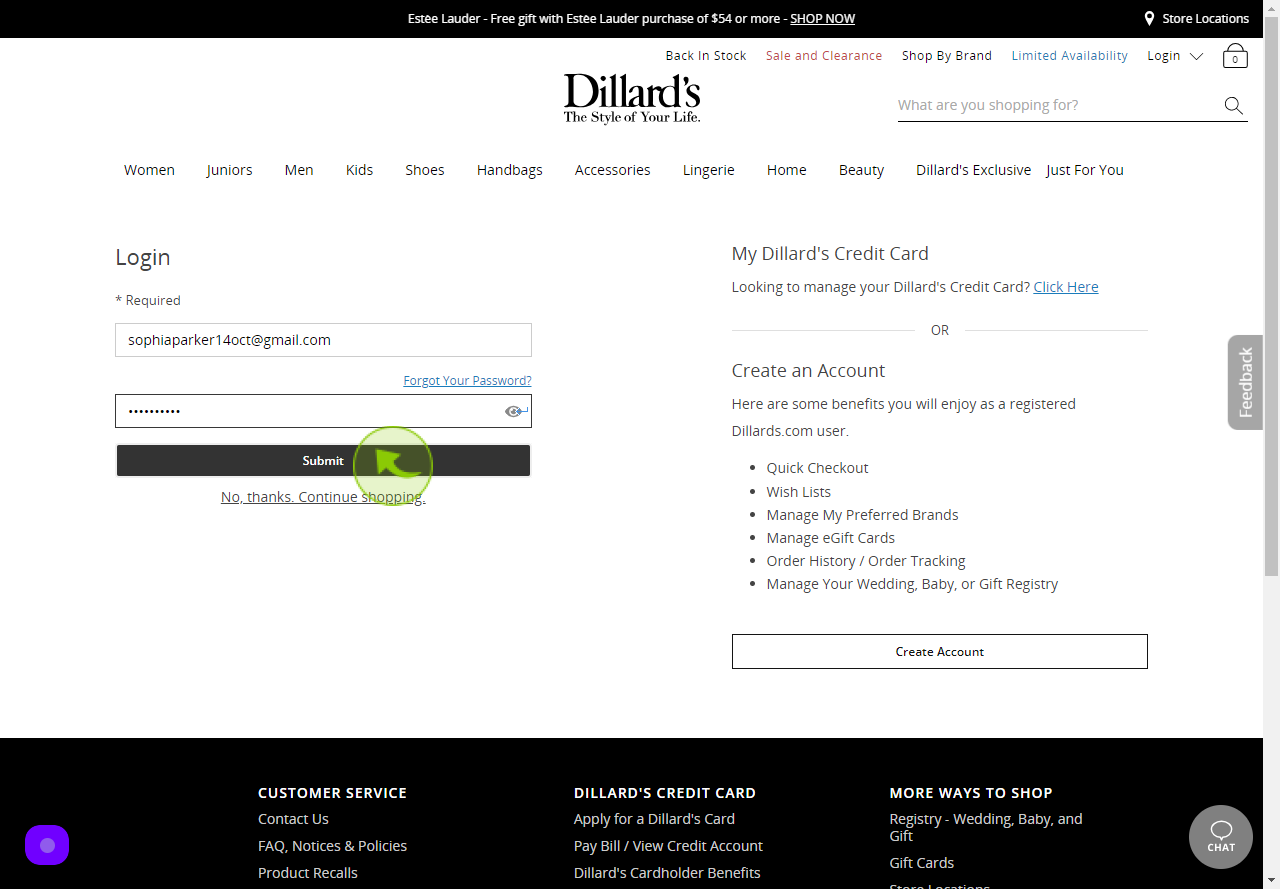Open the Accessories menu
1280x889 pixels.
(x=613, y=170)
